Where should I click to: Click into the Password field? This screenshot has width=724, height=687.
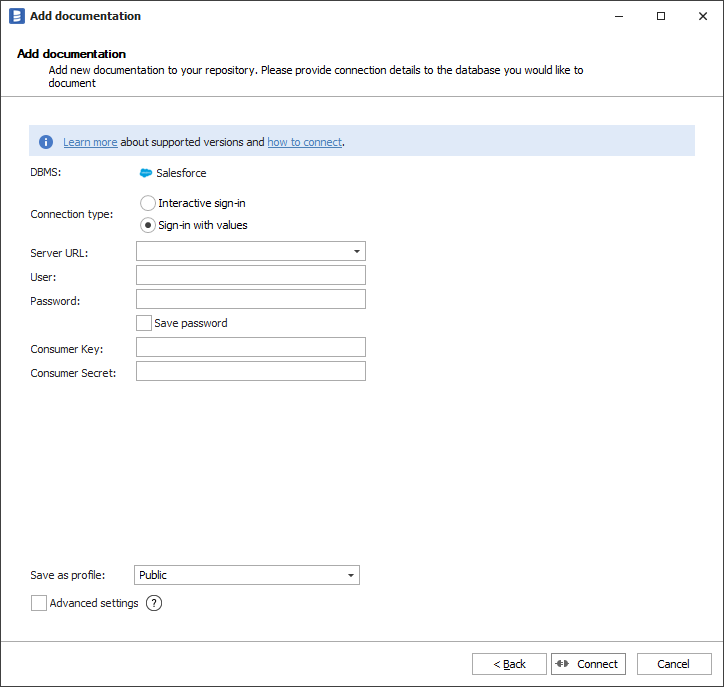click(250, 299)
